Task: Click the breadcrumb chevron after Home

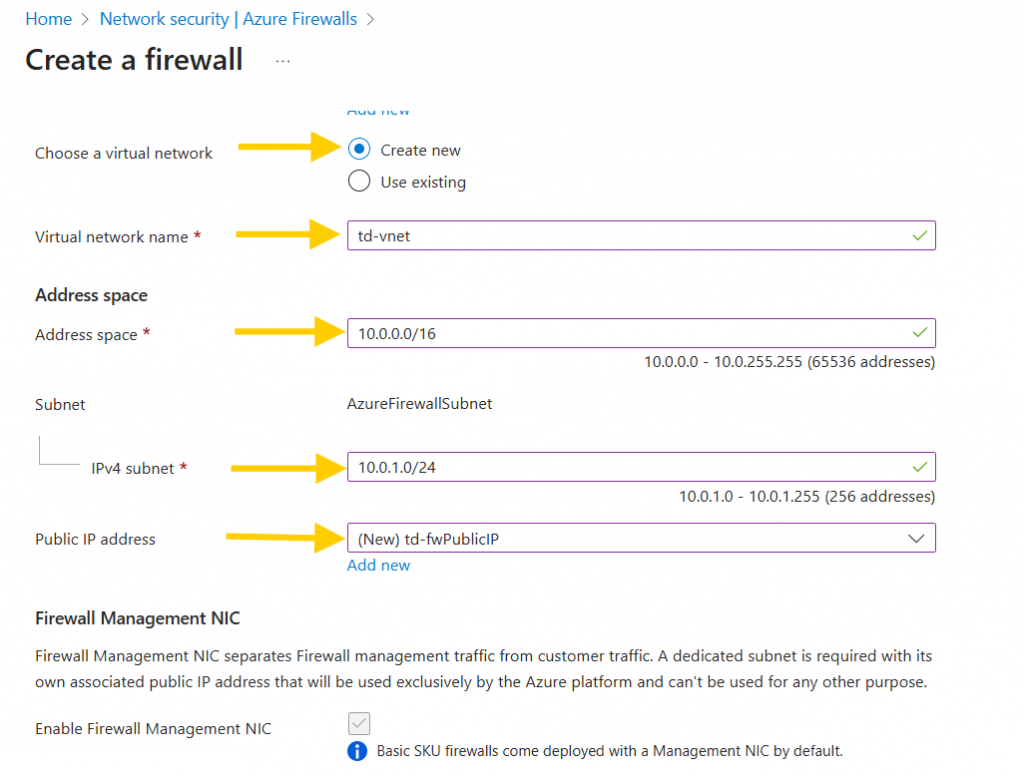Action: (x=84, y=18)
